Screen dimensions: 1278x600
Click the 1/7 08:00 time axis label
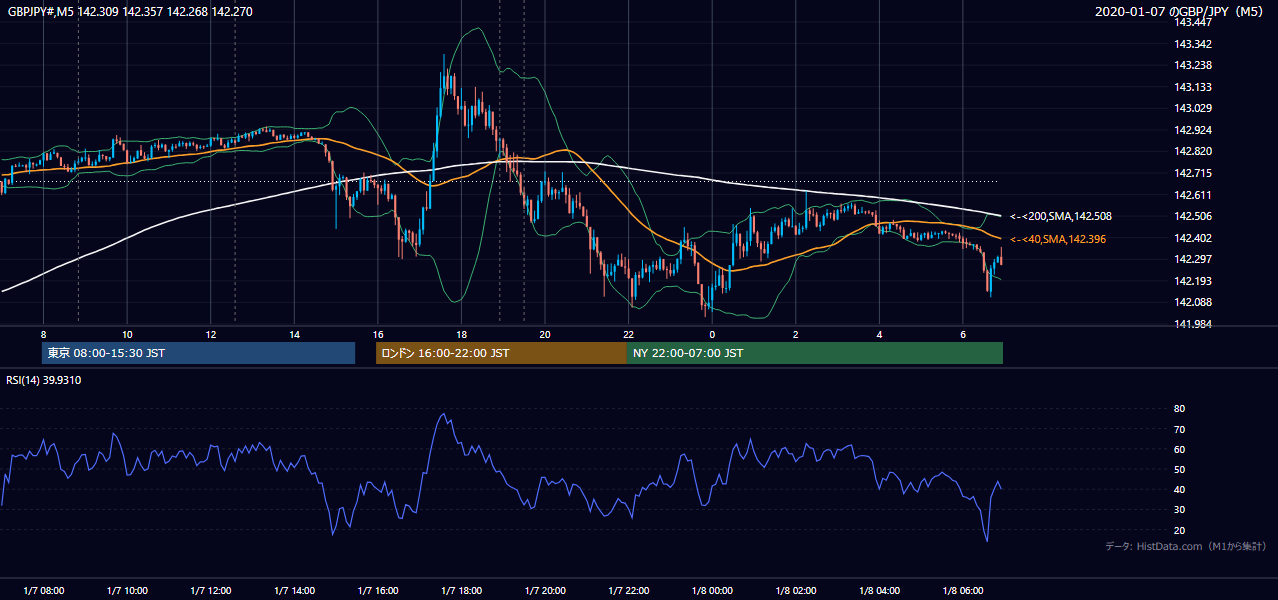tap(43, 591)
